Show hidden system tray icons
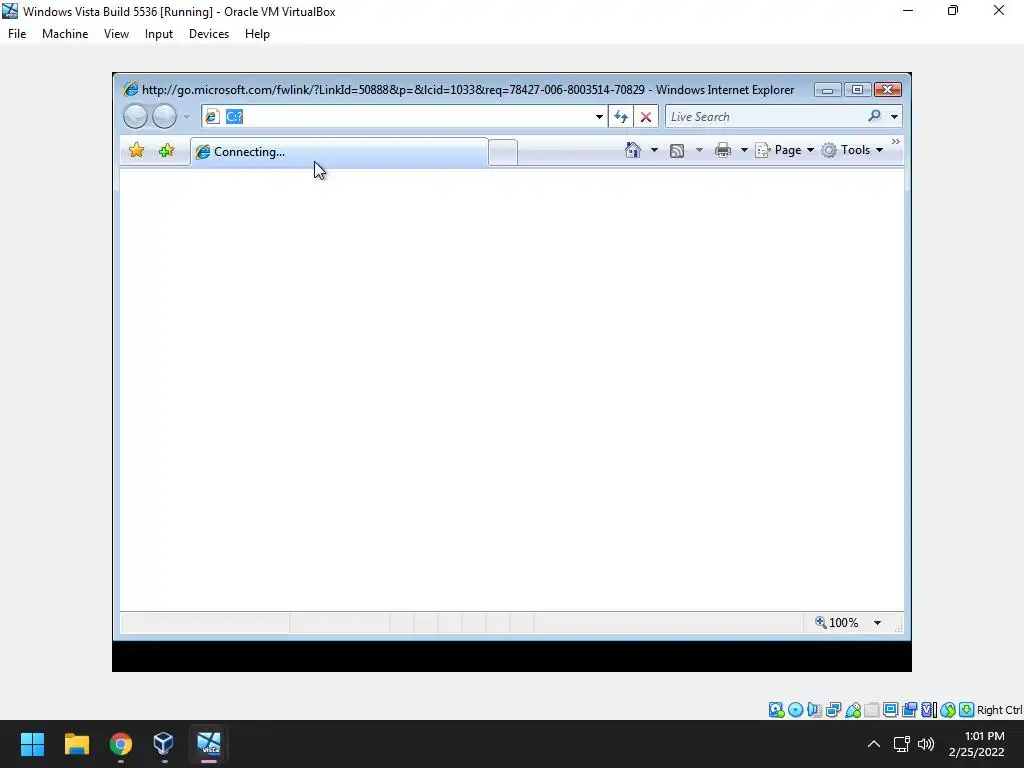The image size is (1024, 768). [874, 744]
